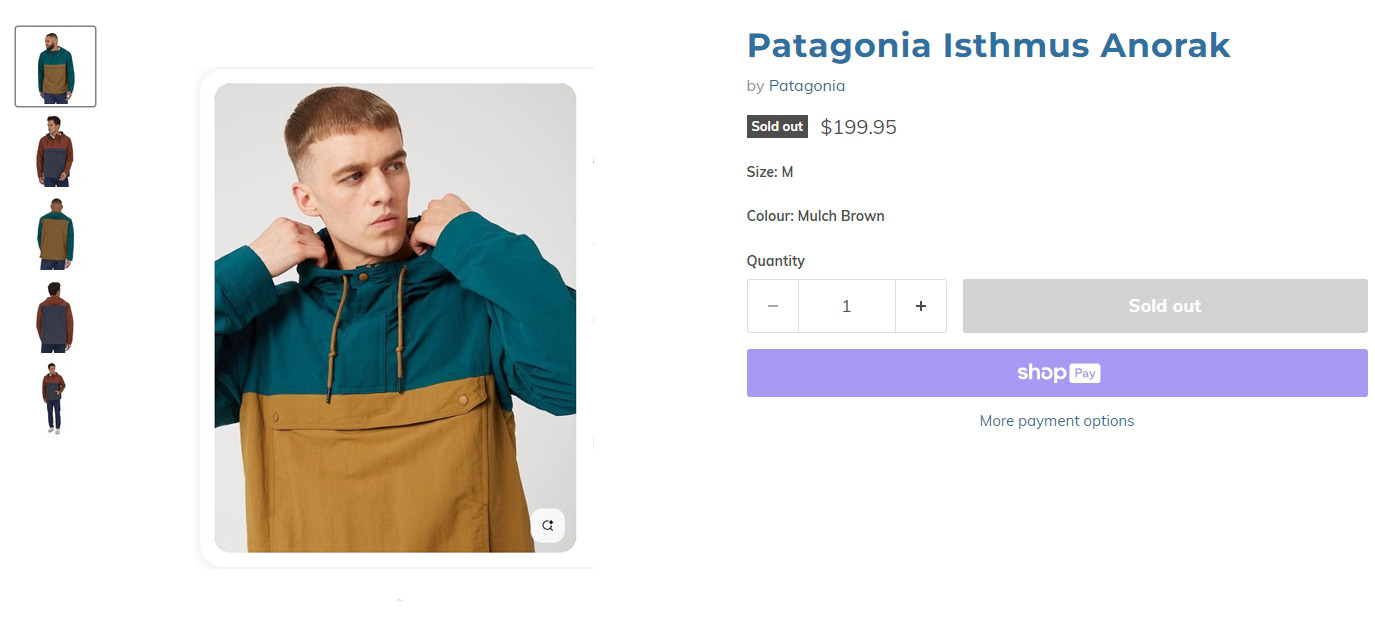This screenshot has width=1375, height=632.
Task: Select the green and tan front-view thumbnail
Action: coord(55,67)
